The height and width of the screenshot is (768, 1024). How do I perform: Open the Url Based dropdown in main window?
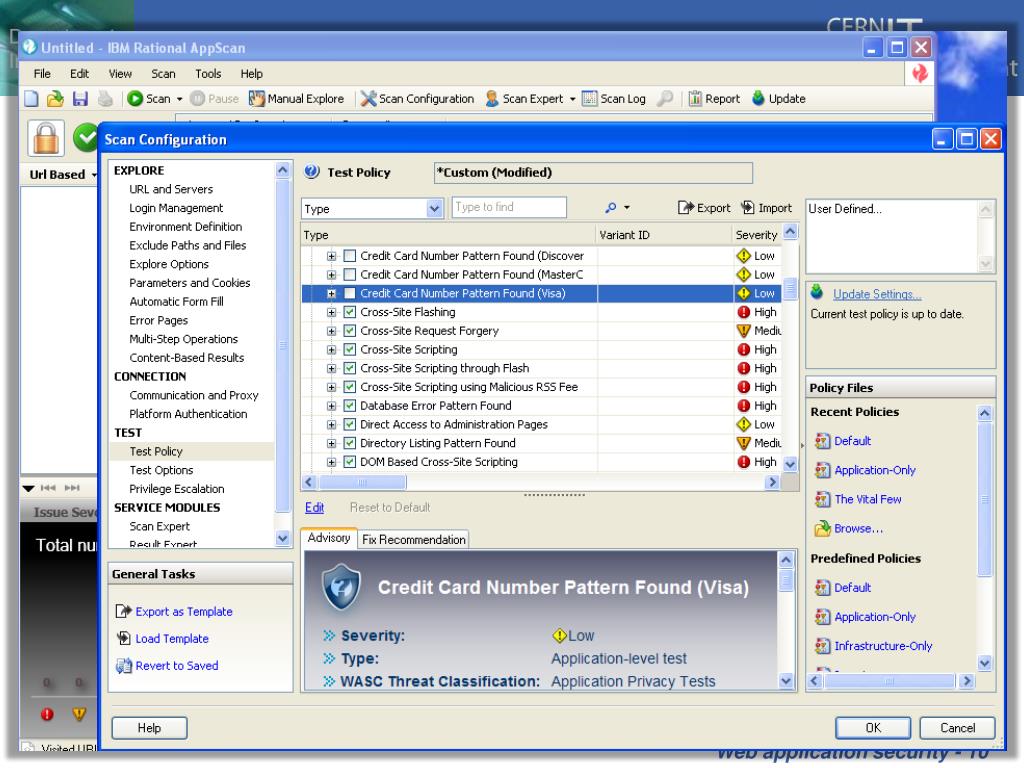tap(94, 175)
